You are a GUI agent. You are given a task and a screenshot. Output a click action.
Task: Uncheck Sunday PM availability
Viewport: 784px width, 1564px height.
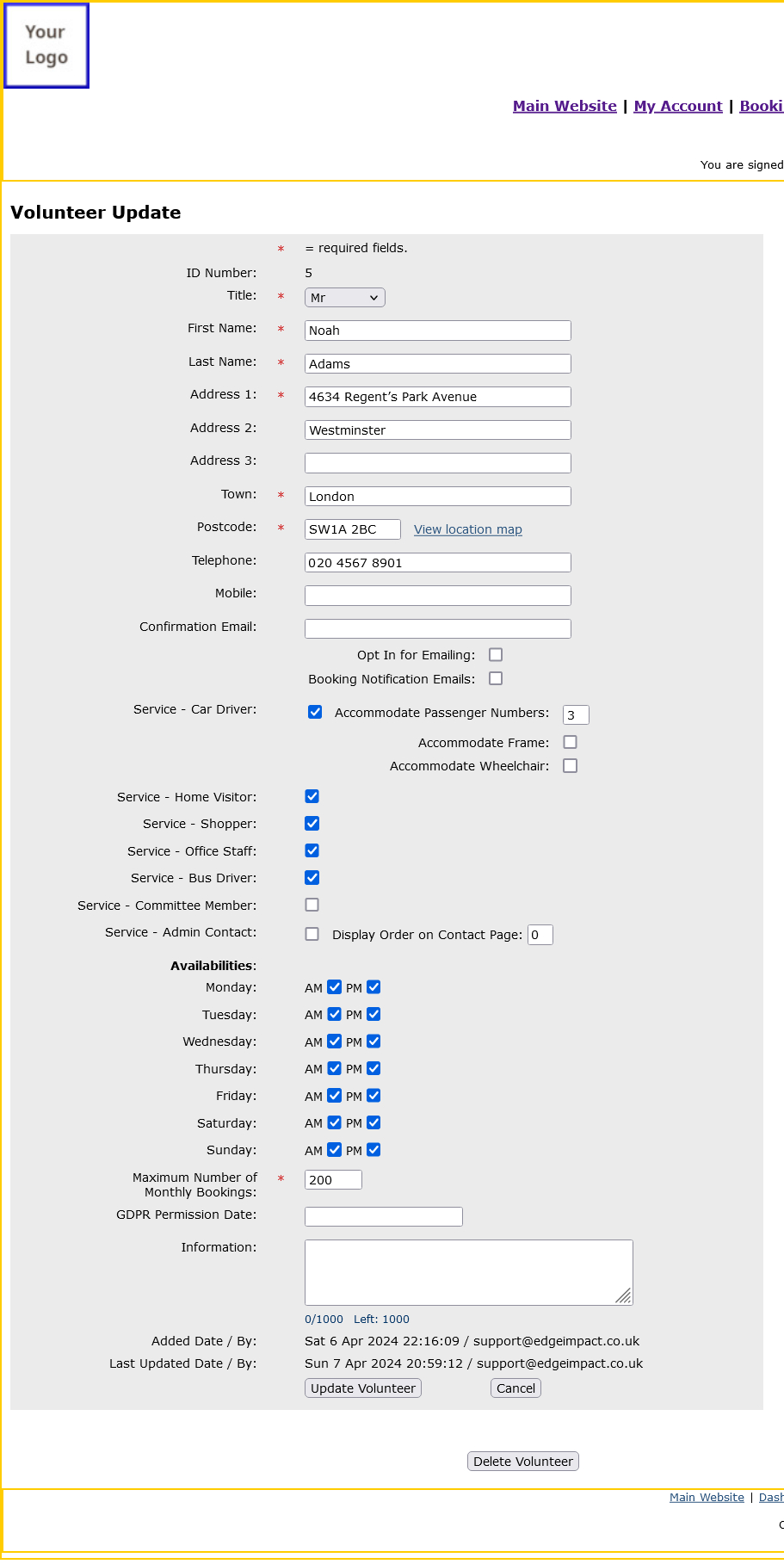click(x=373, y=1150)
